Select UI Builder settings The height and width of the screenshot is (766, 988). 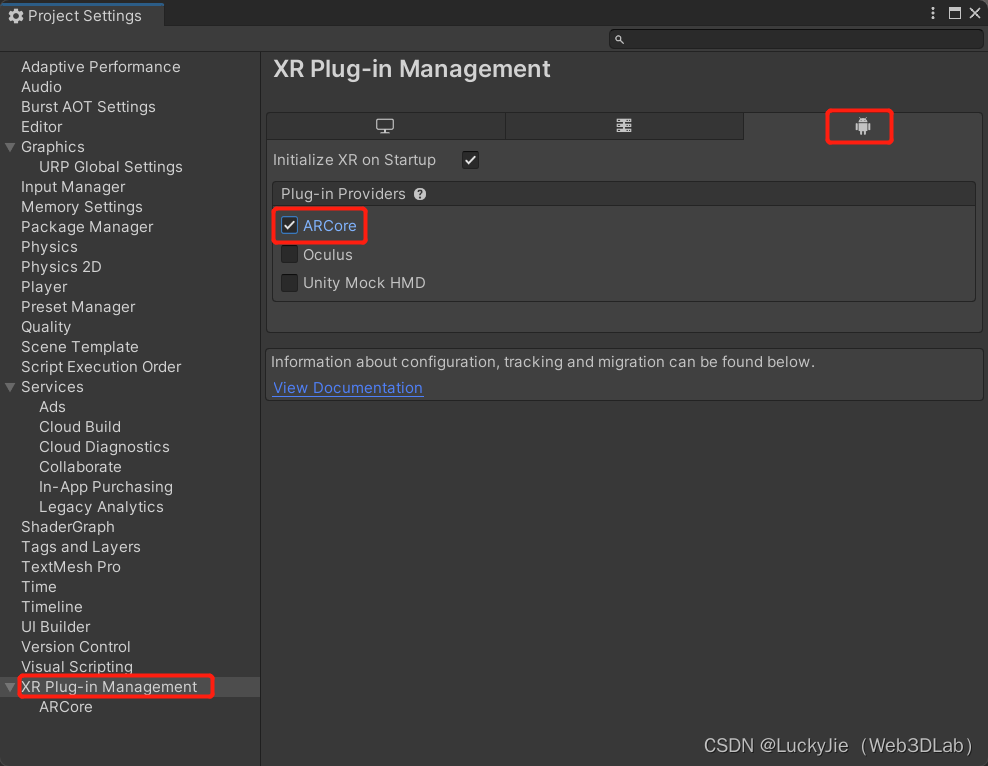55,627
